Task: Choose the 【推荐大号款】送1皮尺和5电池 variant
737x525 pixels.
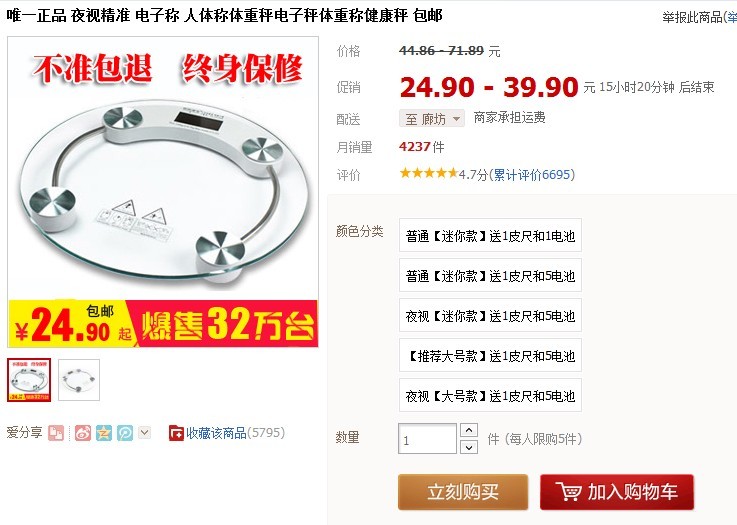Action: 490,355
